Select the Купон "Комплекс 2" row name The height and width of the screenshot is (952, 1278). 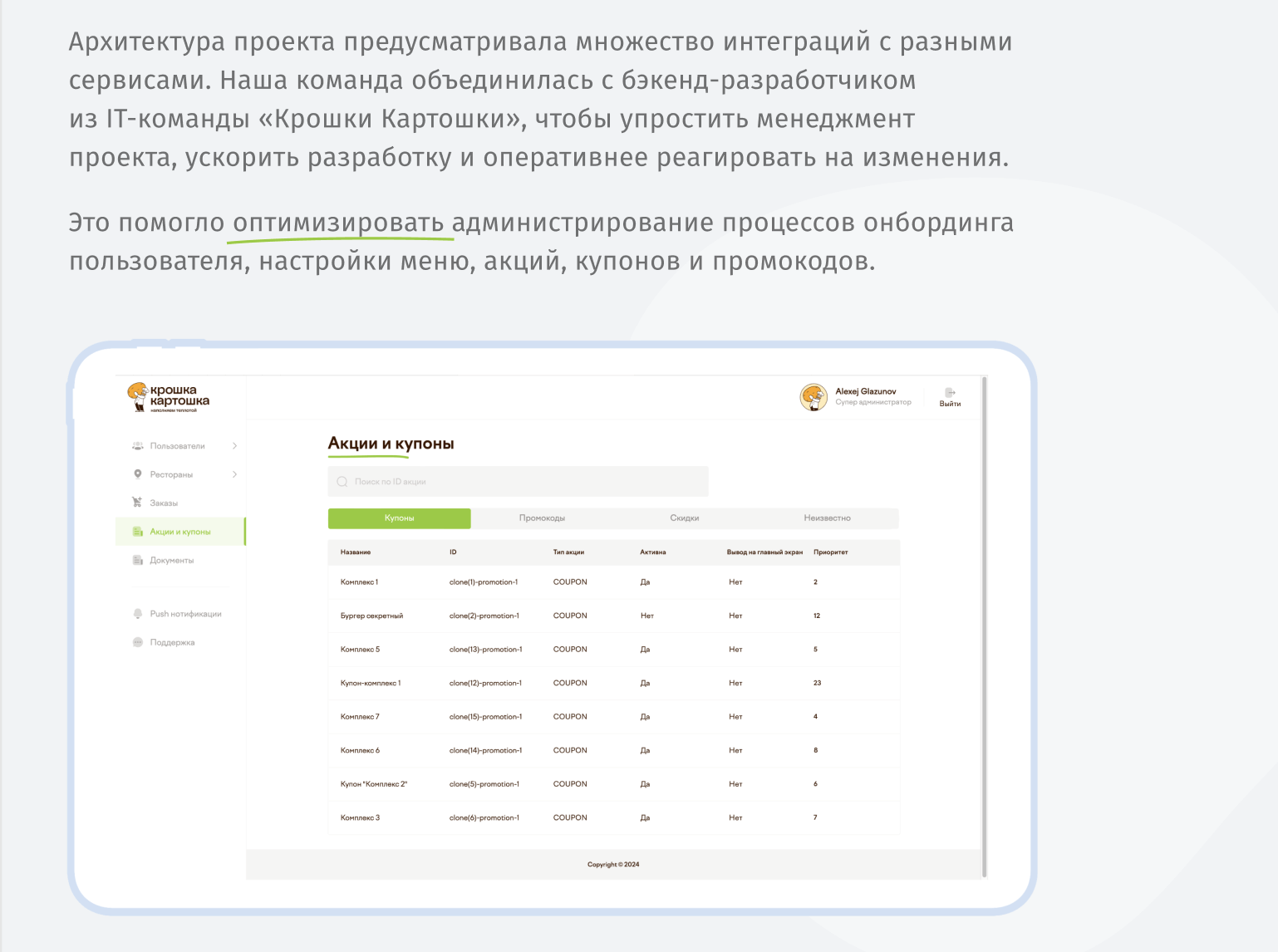pos(374,784)
